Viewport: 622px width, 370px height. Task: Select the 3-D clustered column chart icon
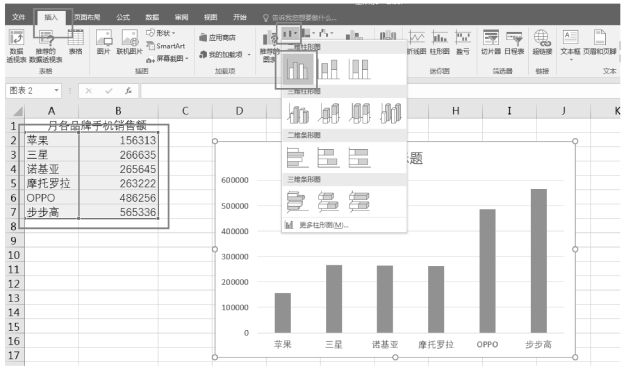click(298, 113)
